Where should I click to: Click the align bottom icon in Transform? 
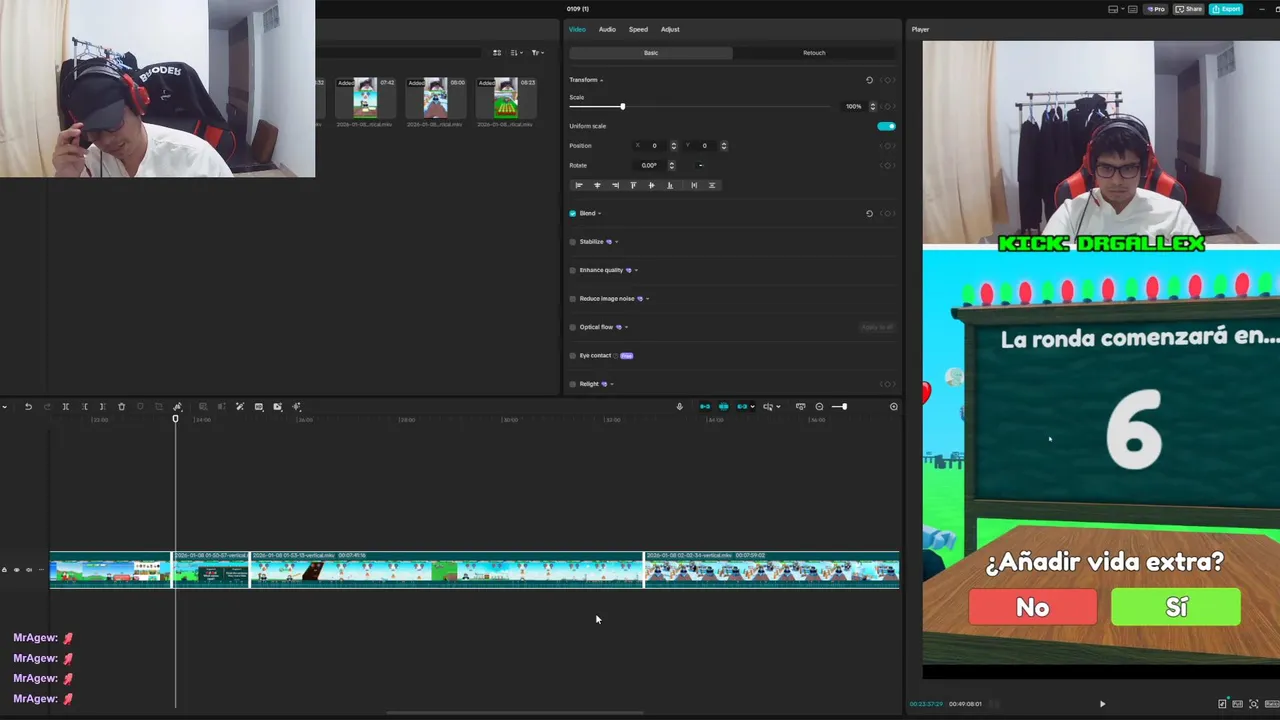(x=670, y=185)
